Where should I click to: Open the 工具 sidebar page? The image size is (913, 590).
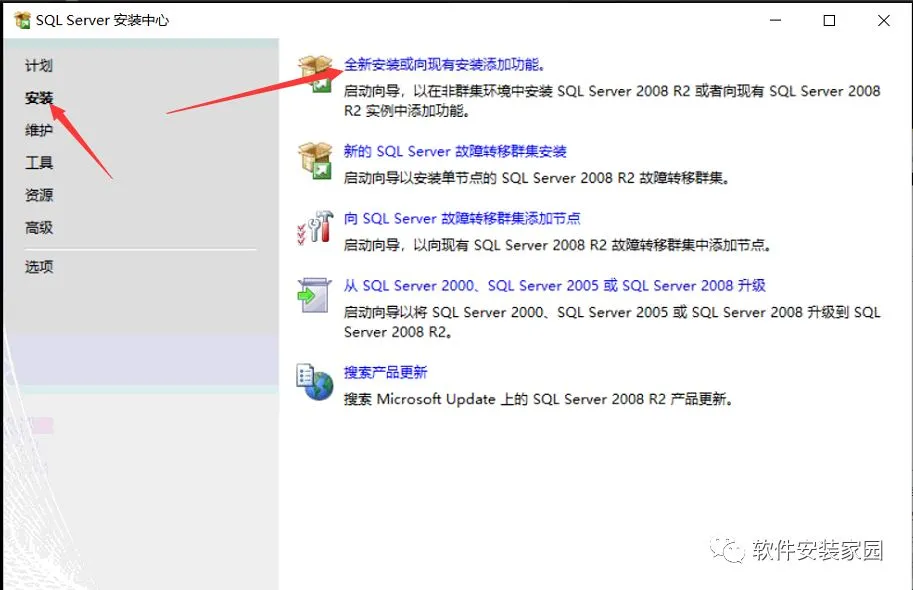(x=39, y=162)
